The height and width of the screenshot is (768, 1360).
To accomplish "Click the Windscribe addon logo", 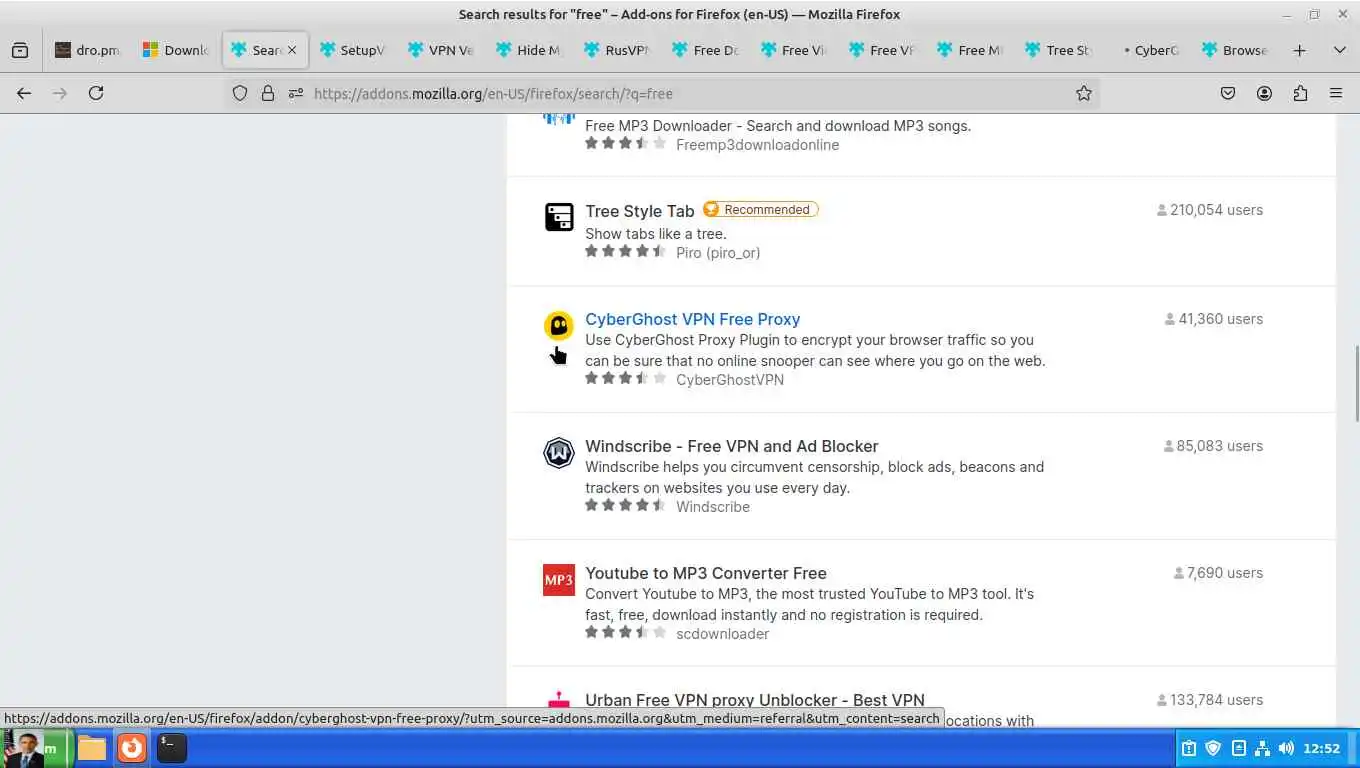I will pos(559,452).
